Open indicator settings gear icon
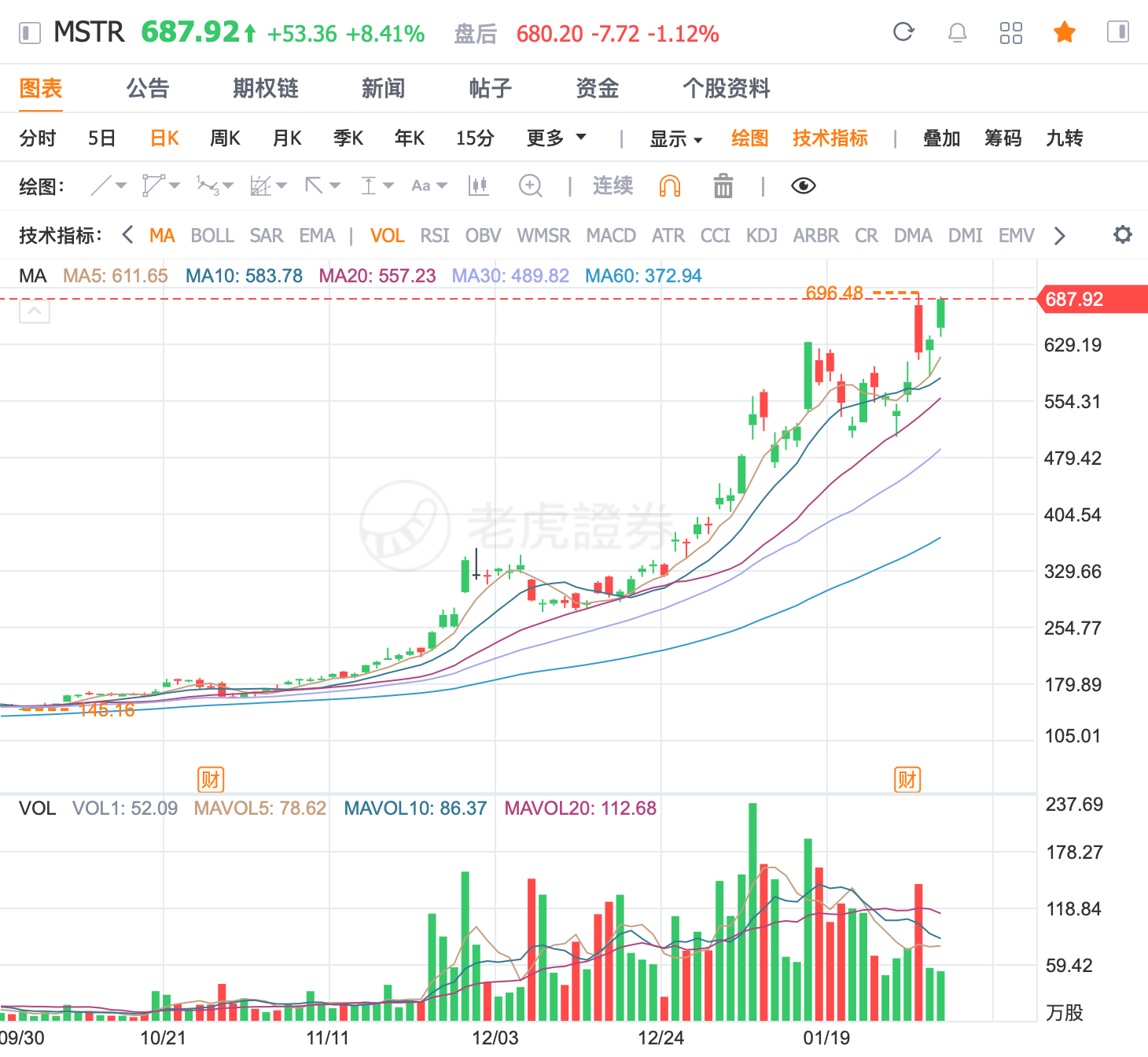This screenshot has height=1057, width=1148. [1123, 234]
